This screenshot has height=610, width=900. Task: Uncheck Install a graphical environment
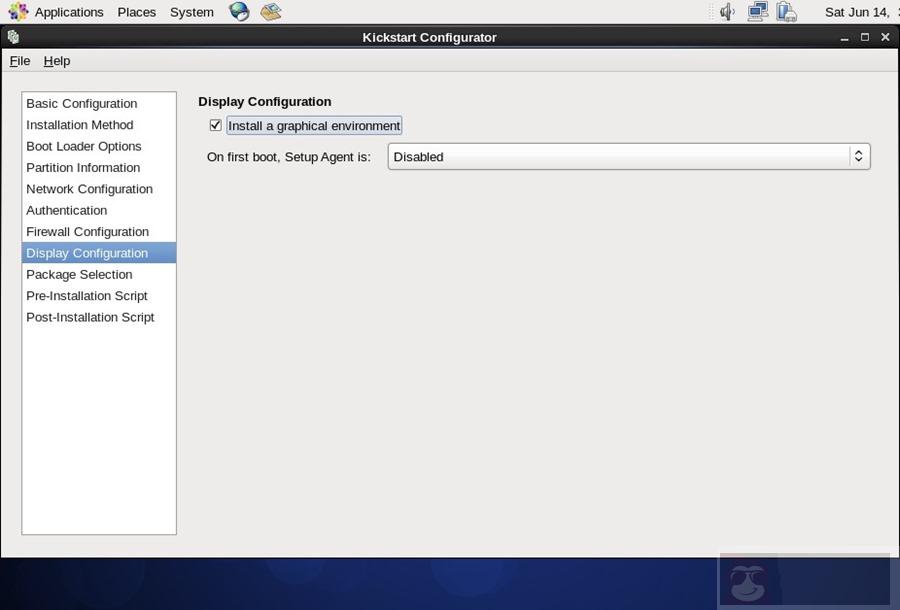tap(215, 125)
